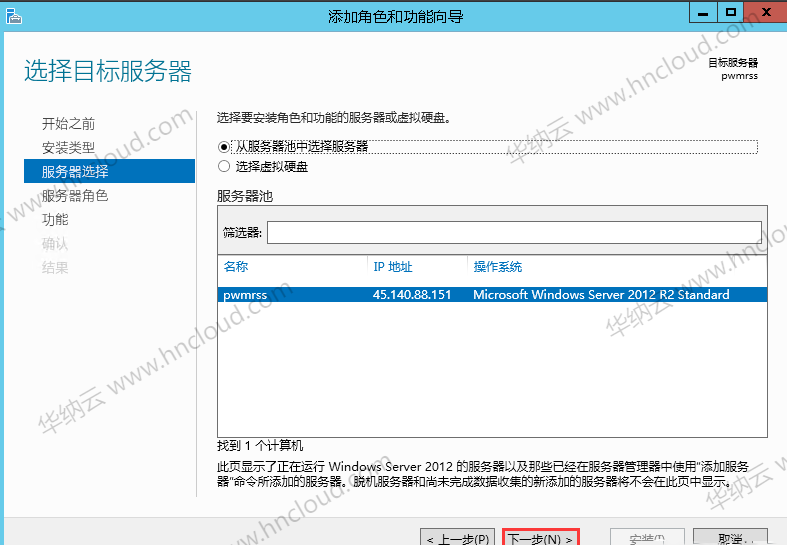
Task: Maximize the wizard window
Action: pos(730,13)
